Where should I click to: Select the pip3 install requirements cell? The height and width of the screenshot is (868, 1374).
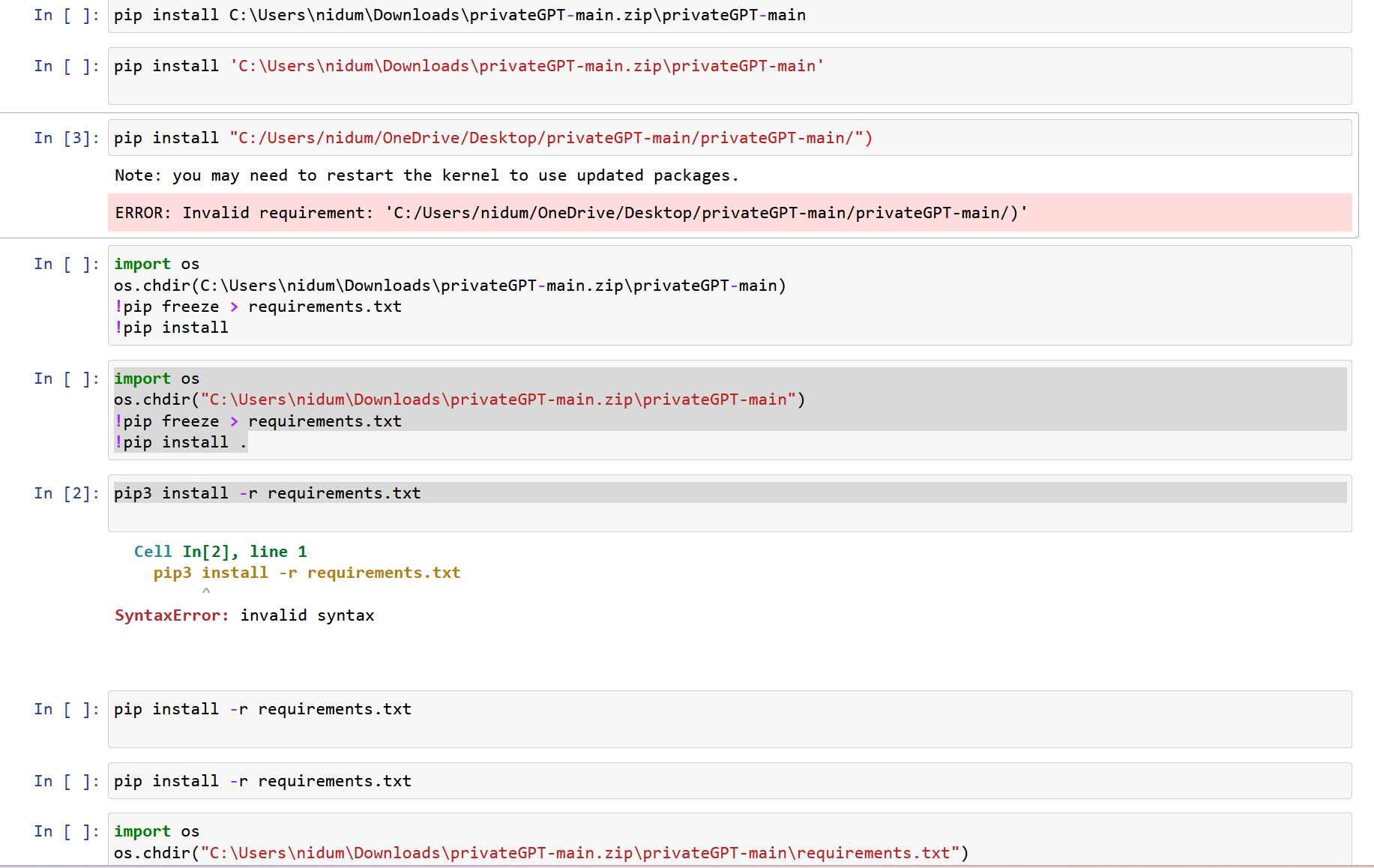pyautogui.click(x=267, y=492)
